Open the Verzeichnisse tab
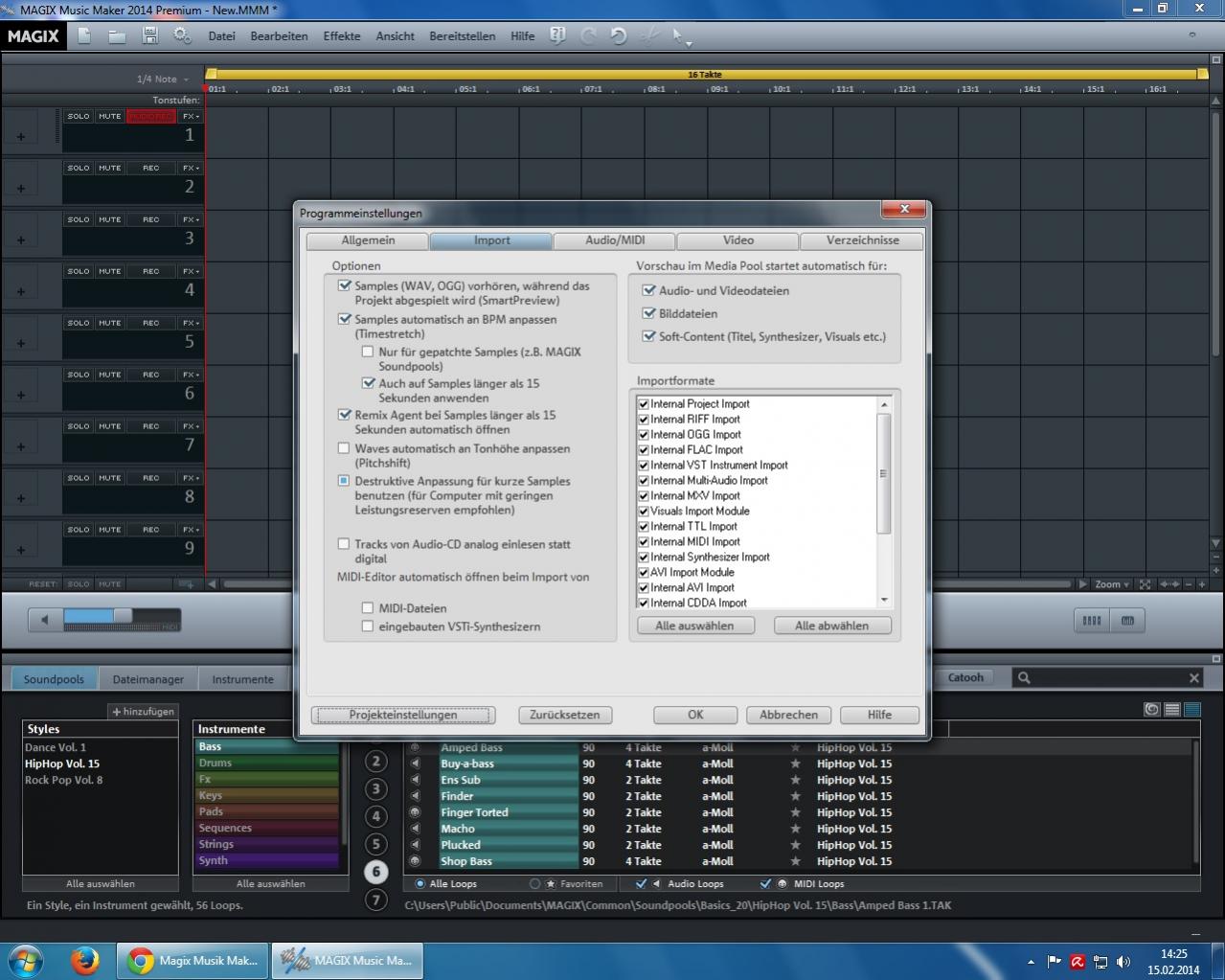 pos(863,240)
